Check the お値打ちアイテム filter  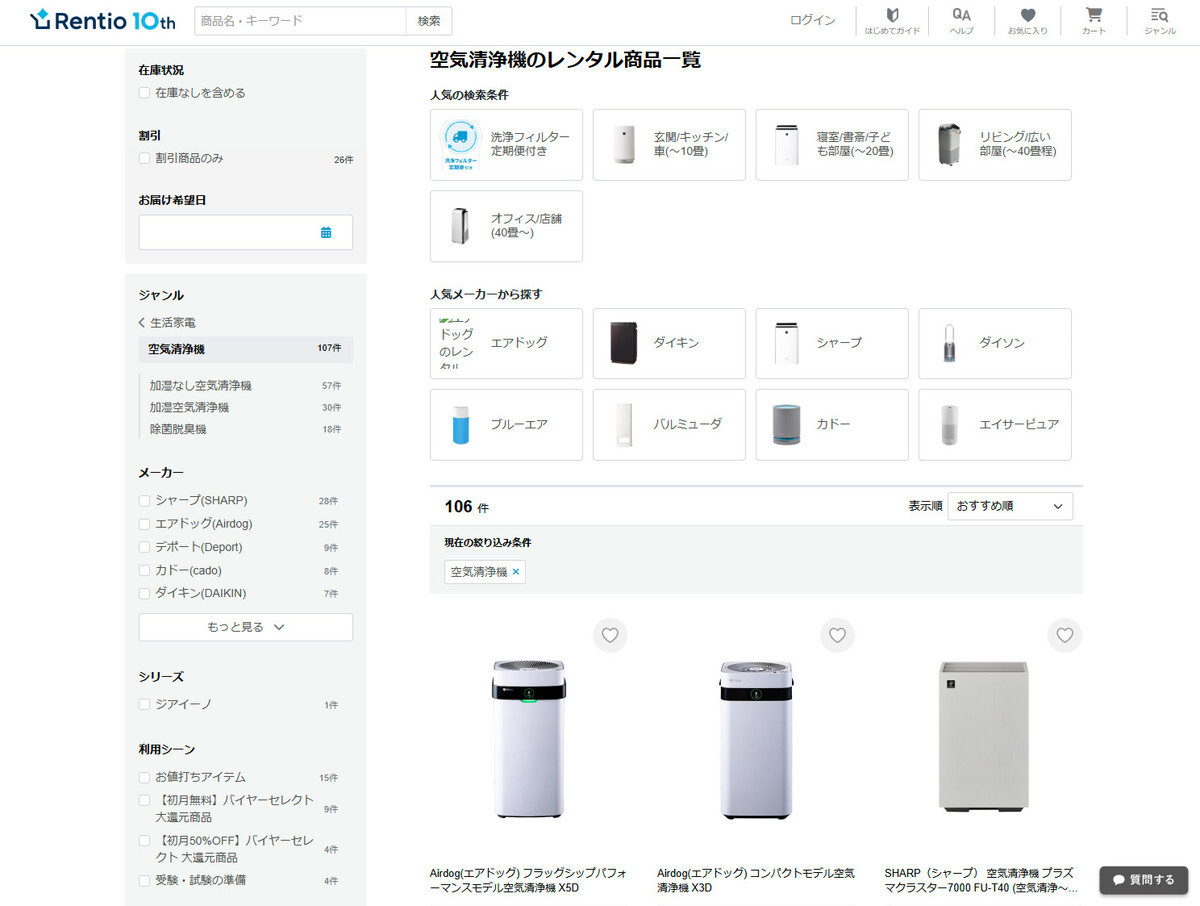click(x=145, y=777)
